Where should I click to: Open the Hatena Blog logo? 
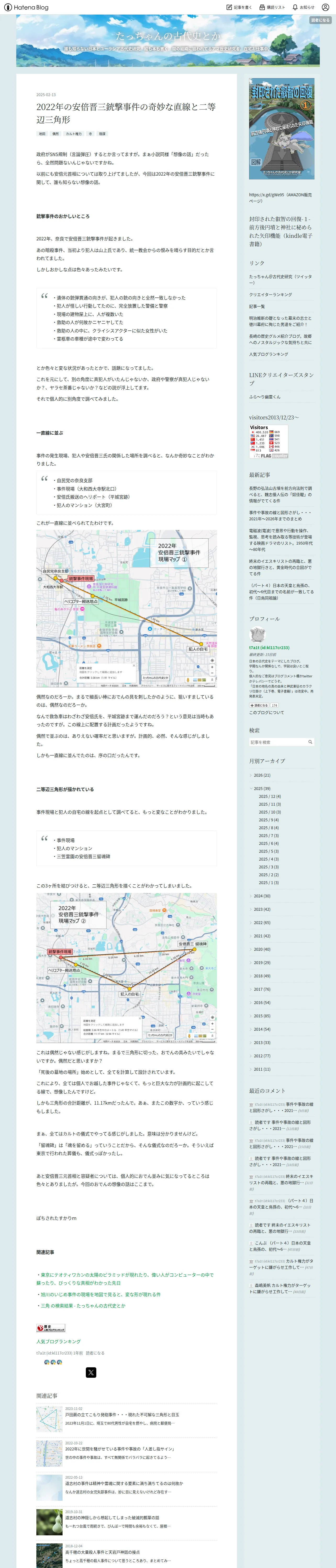(26, 7)
